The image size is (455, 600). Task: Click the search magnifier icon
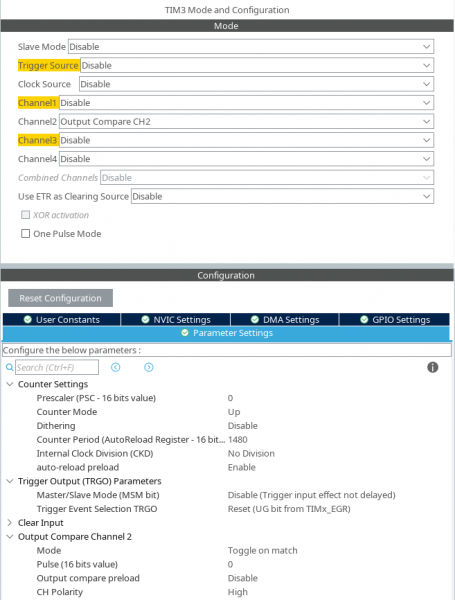(10, 367)
